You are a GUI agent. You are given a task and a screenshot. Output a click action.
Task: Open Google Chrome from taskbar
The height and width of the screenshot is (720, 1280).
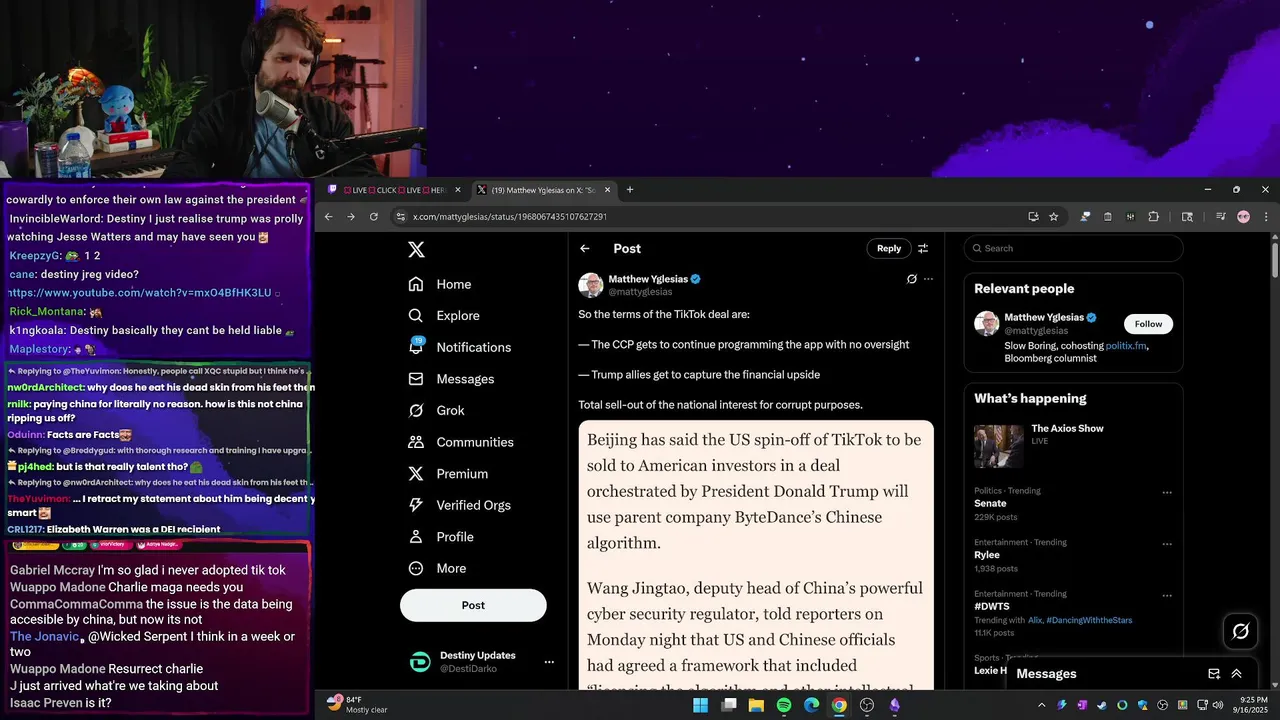(839, 705)
